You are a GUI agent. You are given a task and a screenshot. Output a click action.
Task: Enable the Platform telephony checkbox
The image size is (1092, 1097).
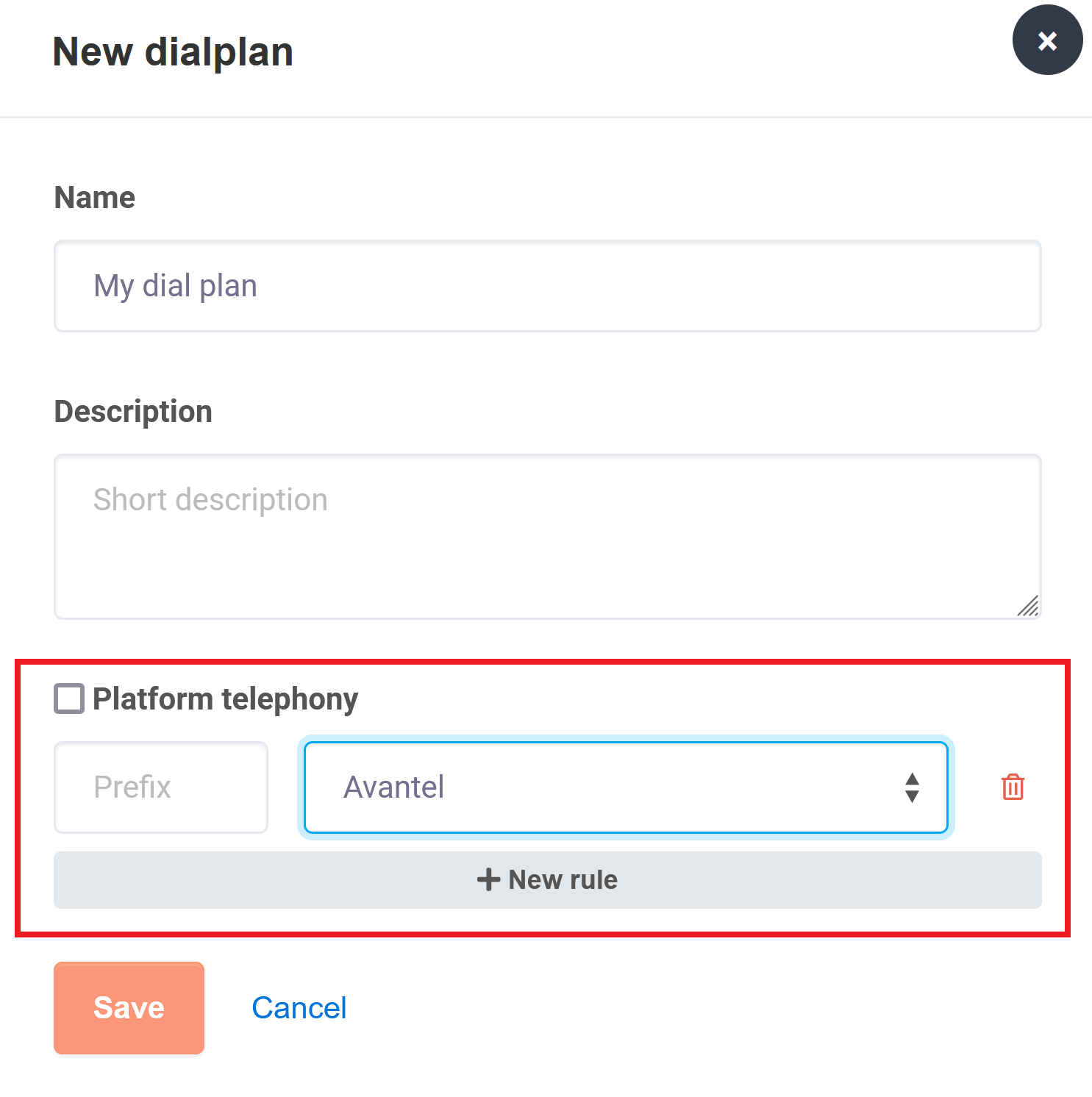tap(69, 698)
